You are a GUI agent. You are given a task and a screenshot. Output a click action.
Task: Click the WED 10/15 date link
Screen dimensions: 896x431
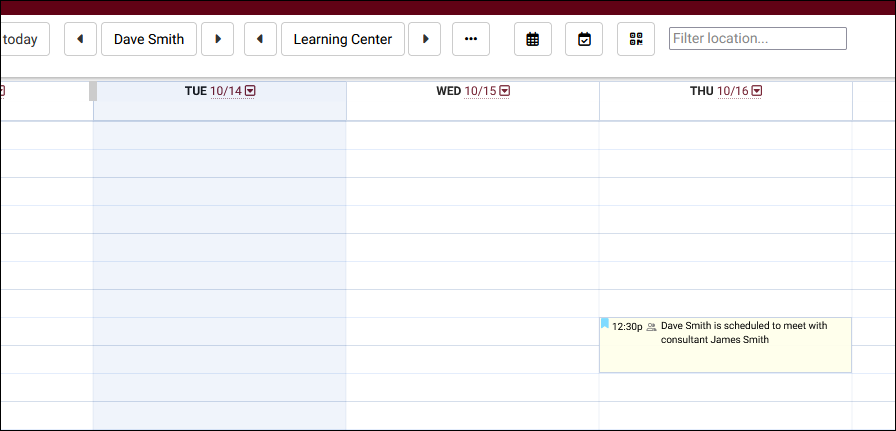pos(480,91)
